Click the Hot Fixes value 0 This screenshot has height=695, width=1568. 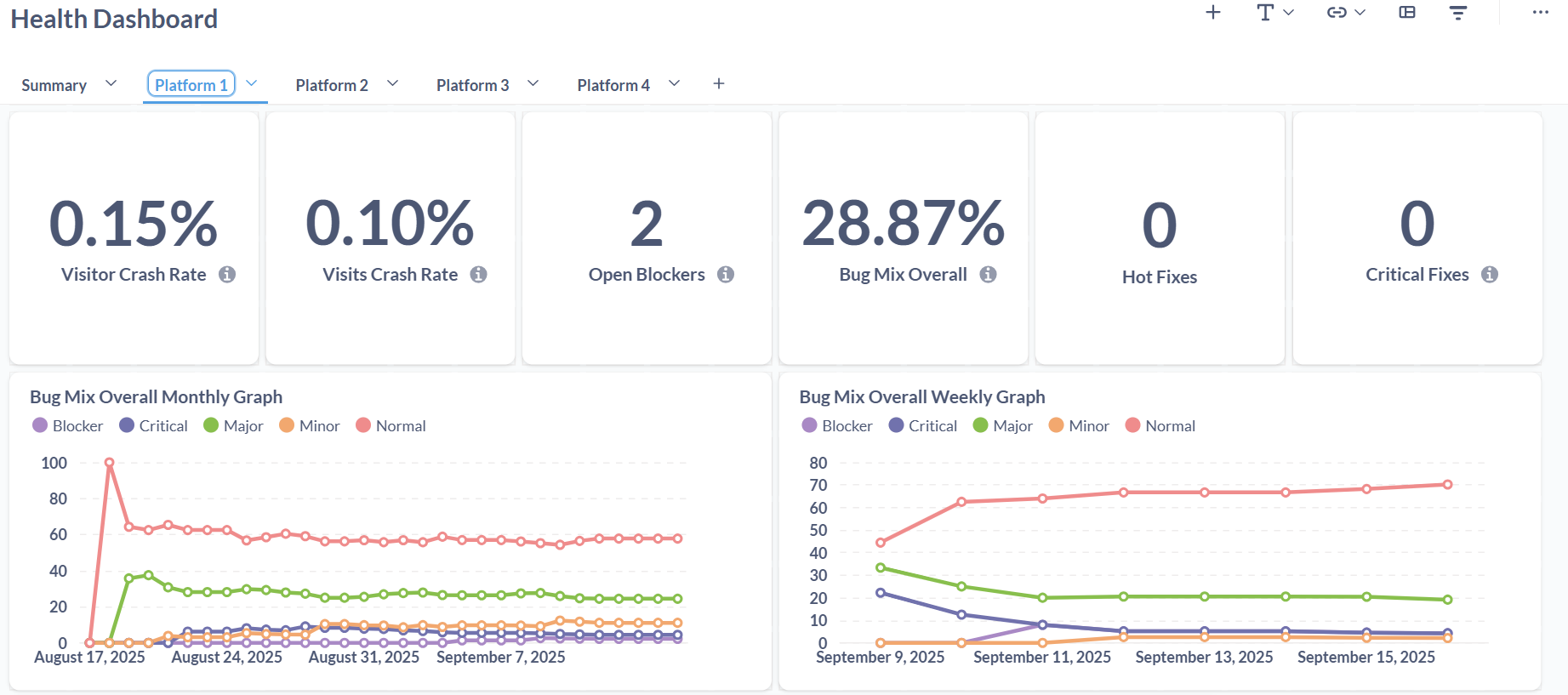(x=1160, y=226)
